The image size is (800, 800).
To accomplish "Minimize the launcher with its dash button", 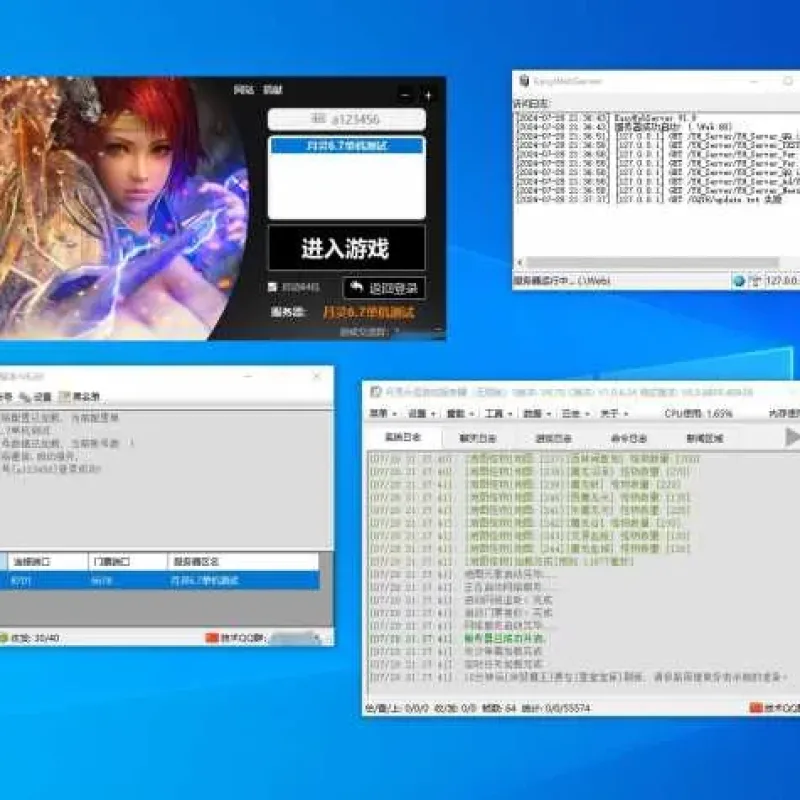I will pos(405,95).
